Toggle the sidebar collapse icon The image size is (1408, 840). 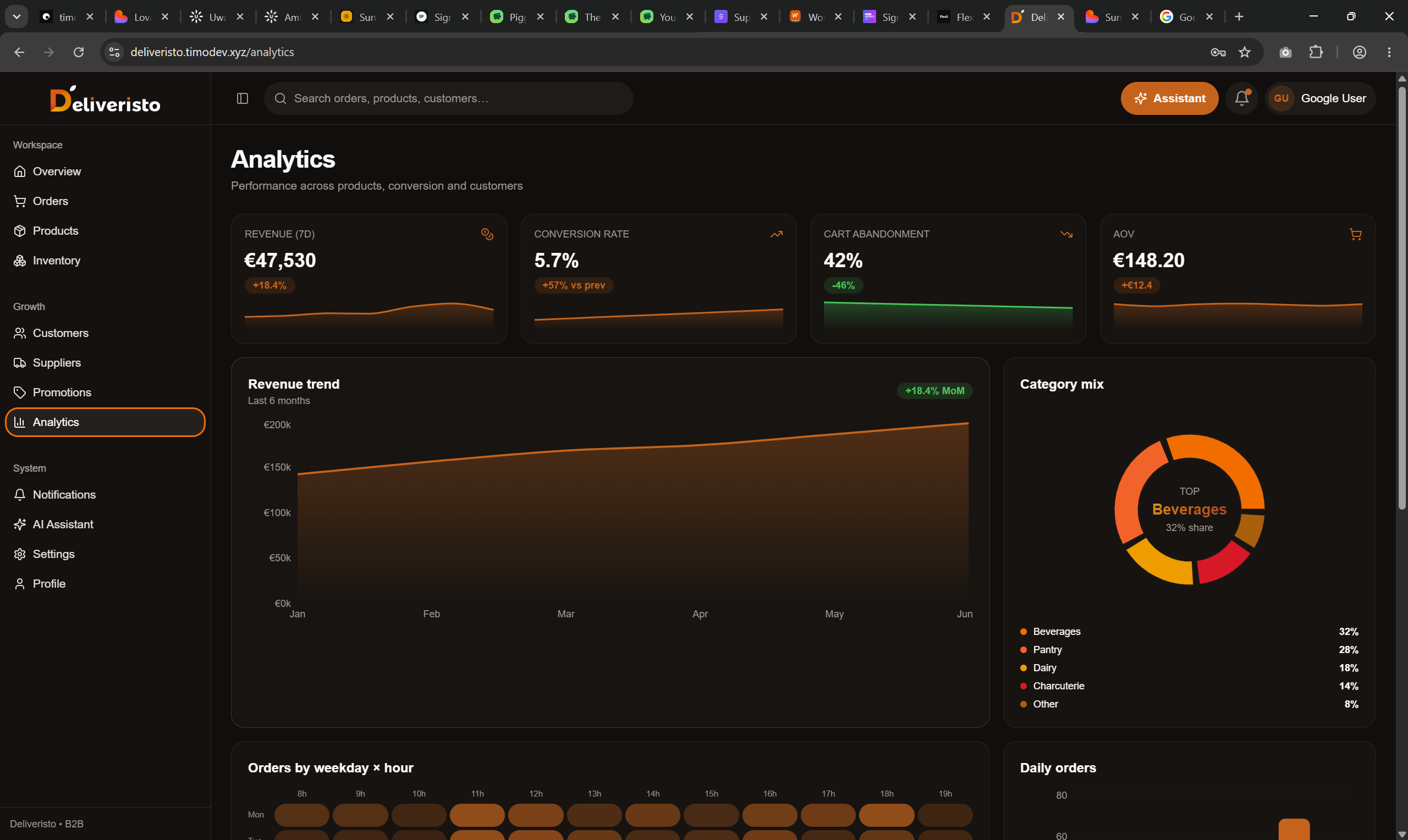(243, 98)
